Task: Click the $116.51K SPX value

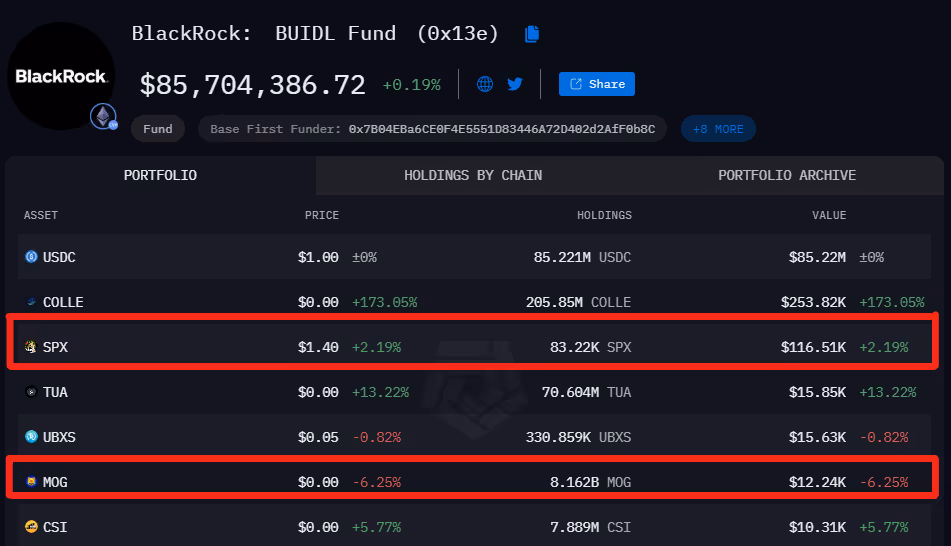Action: pyautogui.click(x=813, y=347)
